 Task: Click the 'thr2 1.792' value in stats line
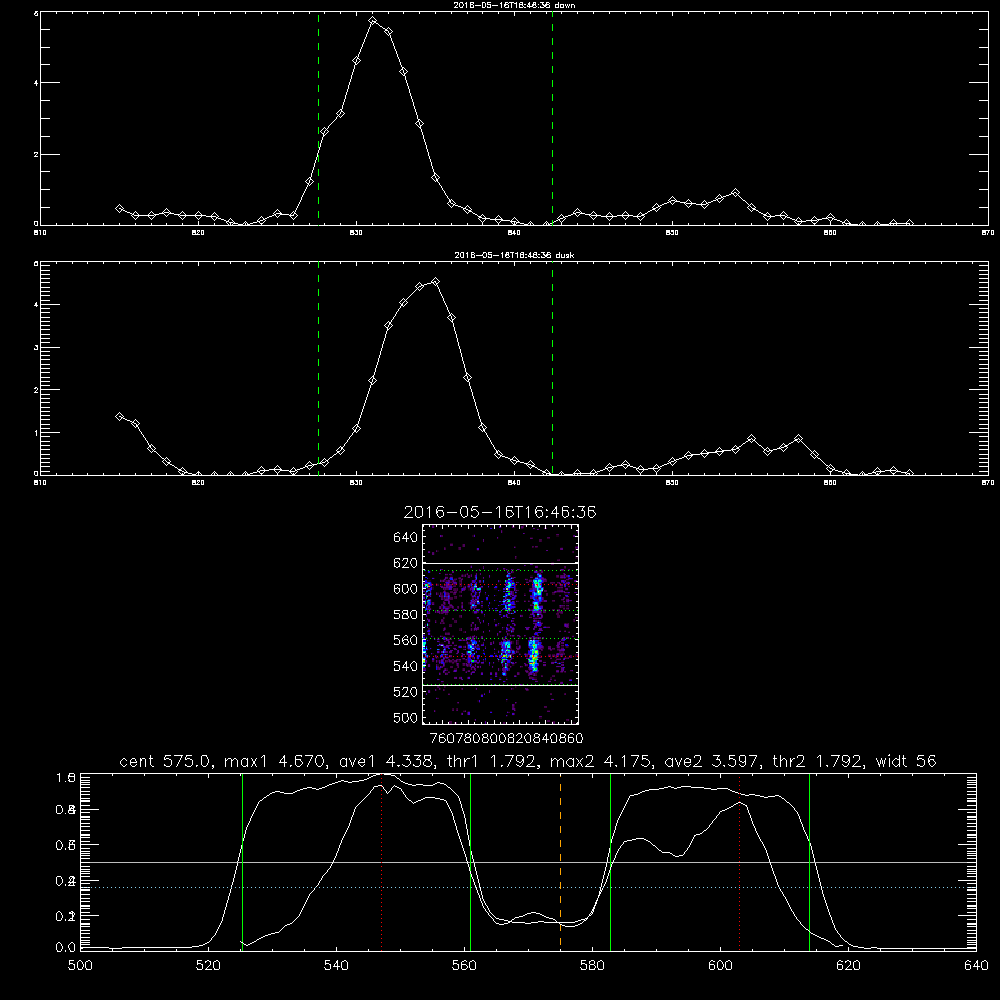(x=818, y=761)
